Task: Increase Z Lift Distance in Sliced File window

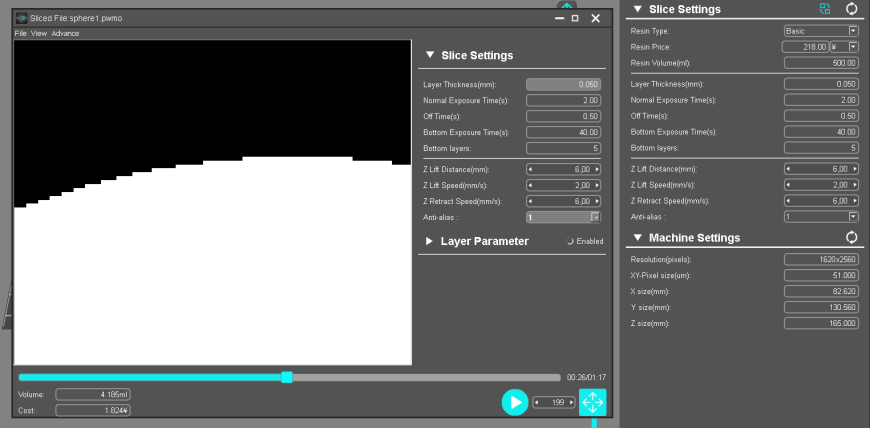Action: pos(597,169)
